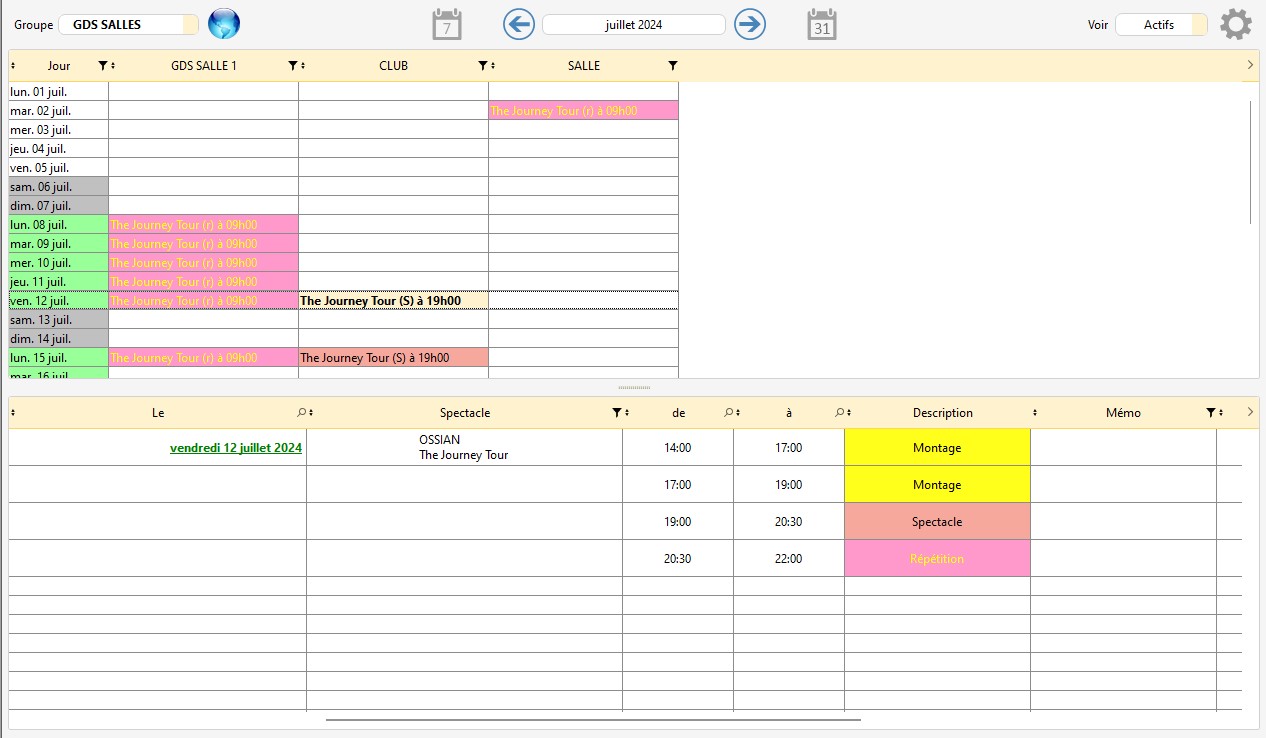Screen dimensions: 1267x738
Task: Click search icon in Le column header
Action: coord(301,413)
